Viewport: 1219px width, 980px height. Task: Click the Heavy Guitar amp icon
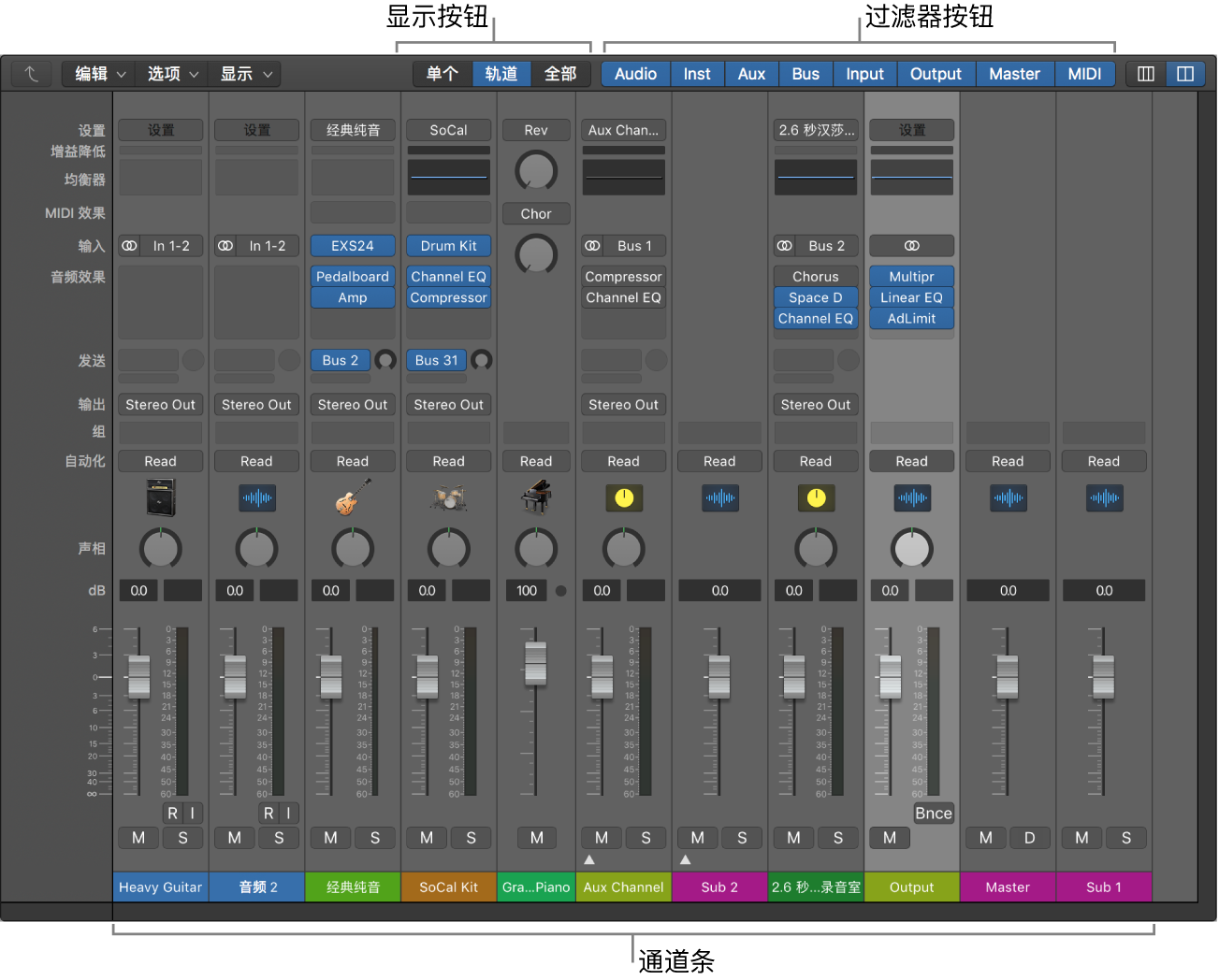[x=161, y=497]
